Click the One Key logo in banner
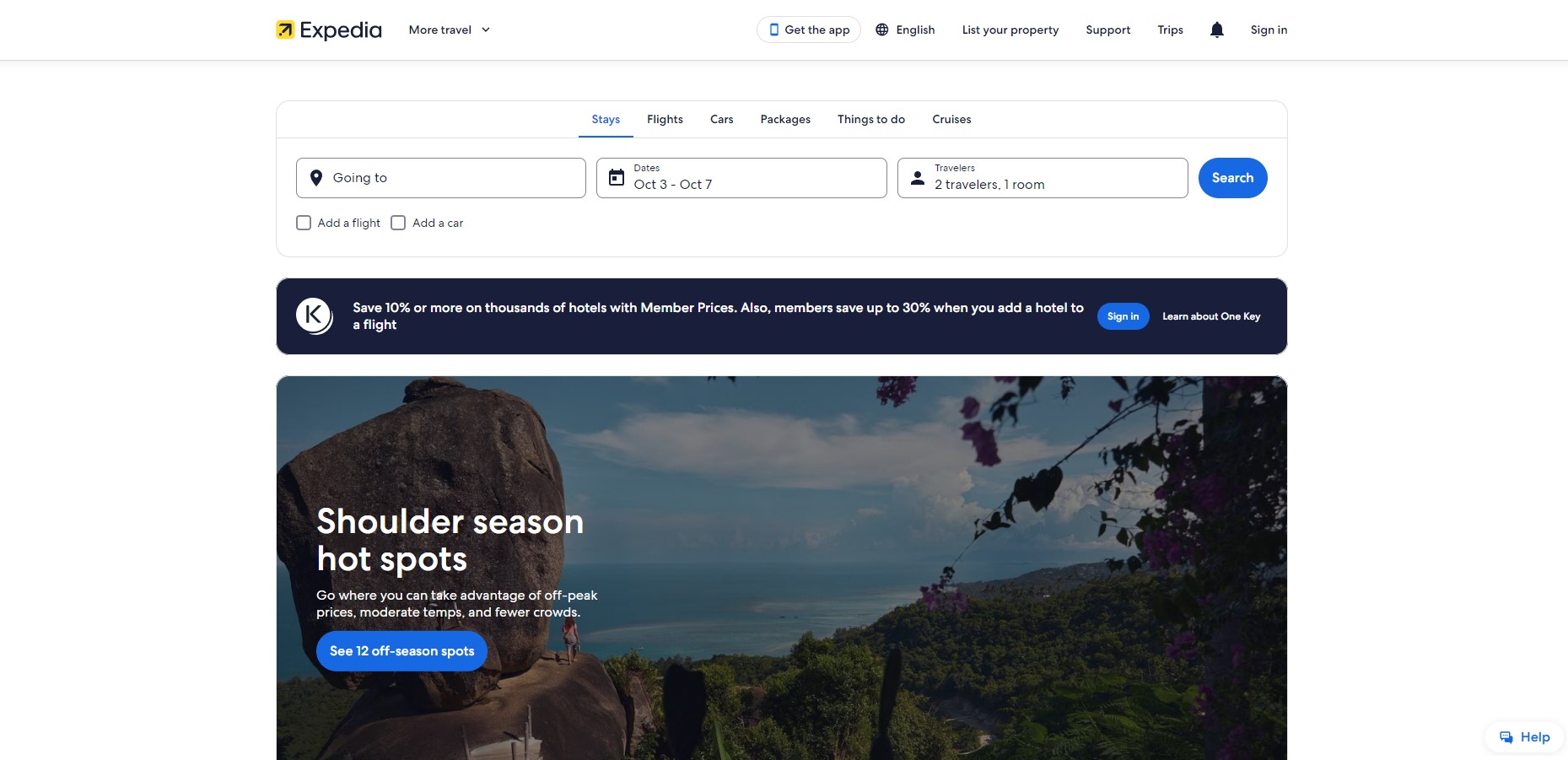The width and height of the screenshot is (1568, 760). [315, 316]
